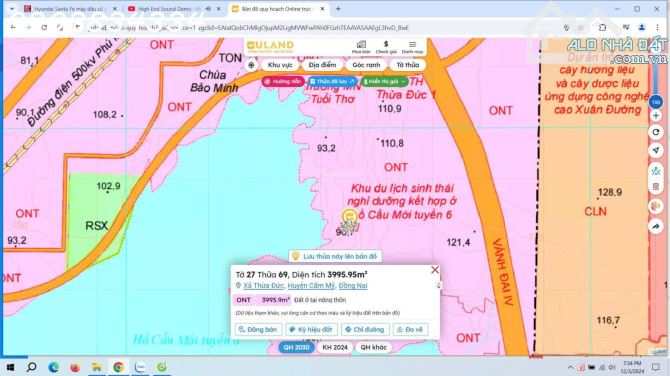Click the browser forward arrow
Screen dimensions: 670x376
(28, 27)
